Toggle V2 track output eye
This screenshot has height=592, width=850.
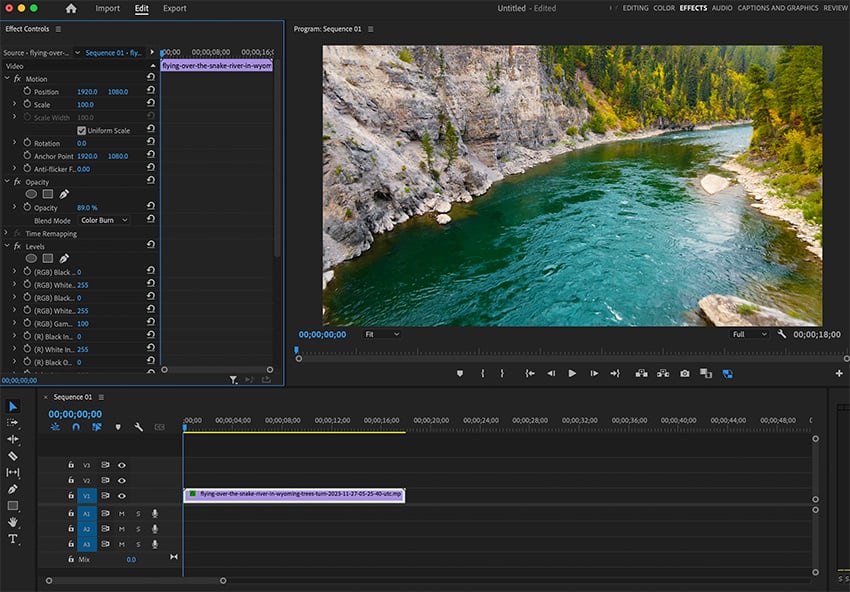pos(121,480)
